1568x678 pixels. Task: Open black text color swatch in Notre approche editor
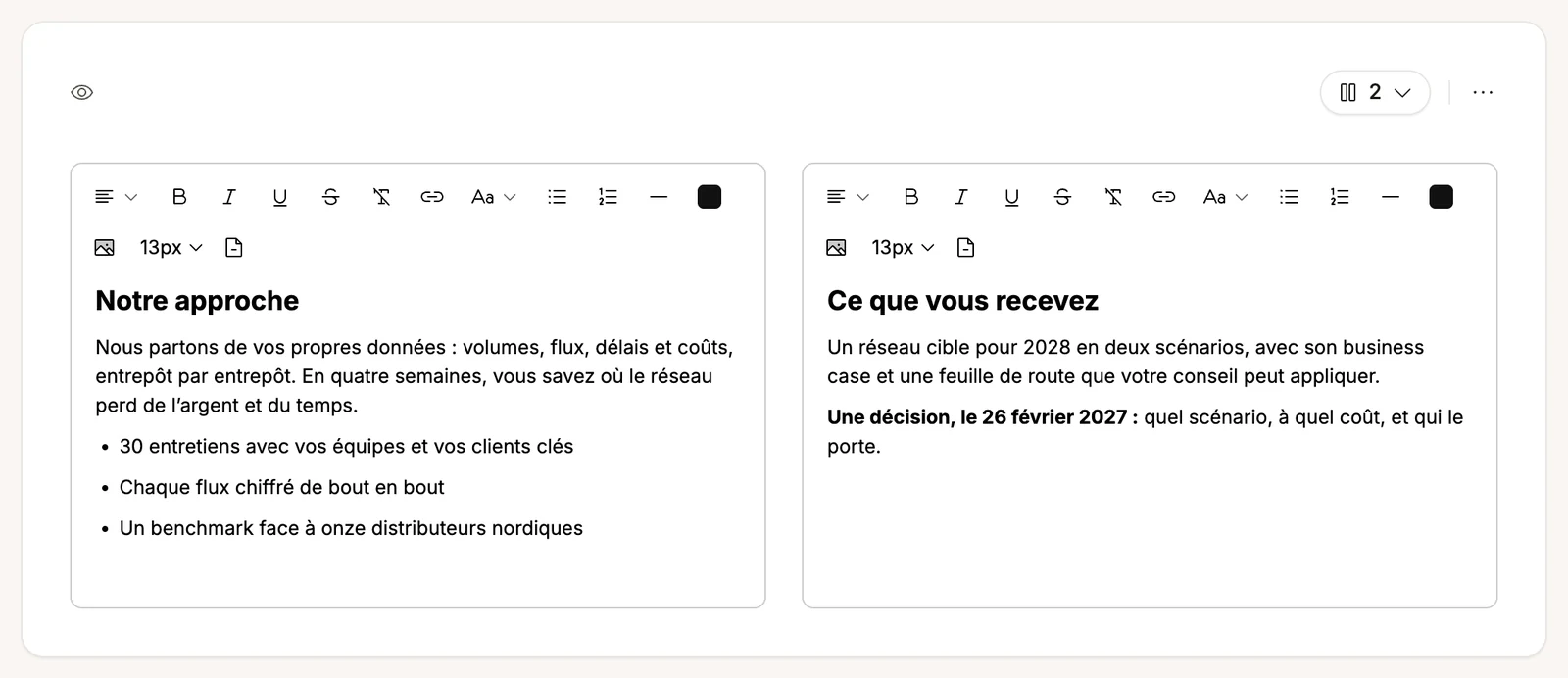[x=710, y=197]
